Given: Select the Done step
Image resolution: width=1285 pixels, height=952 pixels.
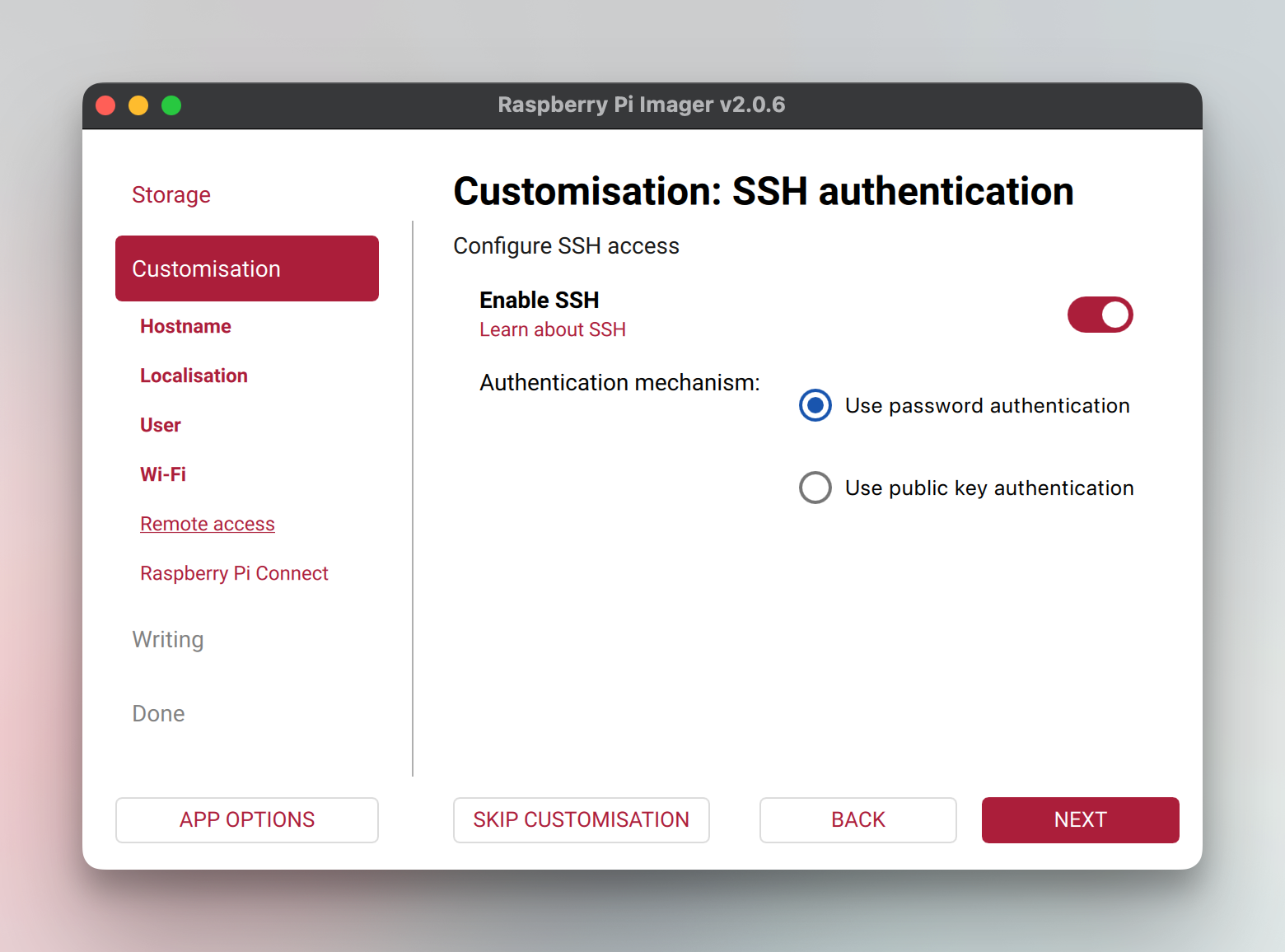Looking at the screenshot, I should point(158,713).
